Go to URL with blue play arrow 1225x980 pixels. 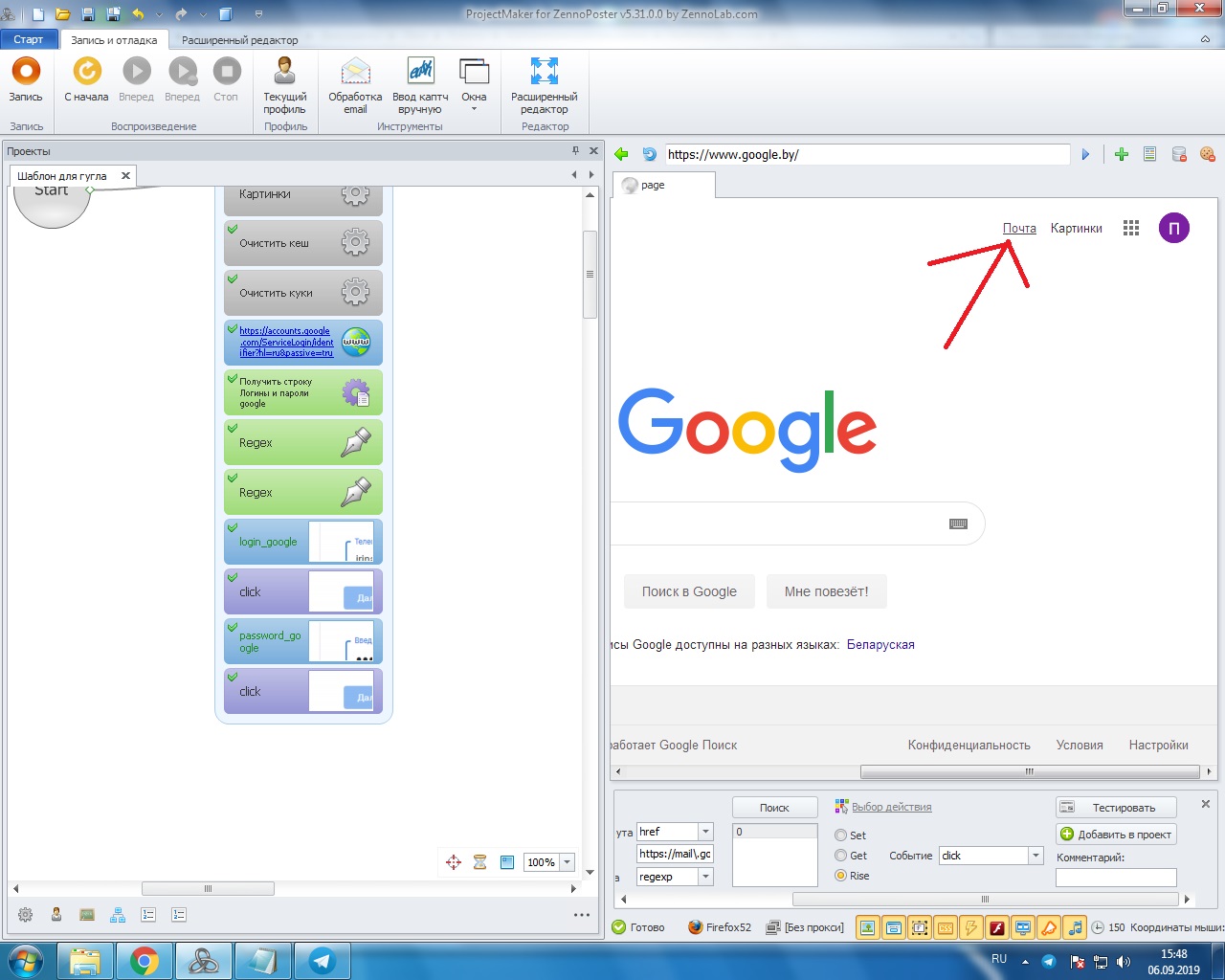point(1085,154)
